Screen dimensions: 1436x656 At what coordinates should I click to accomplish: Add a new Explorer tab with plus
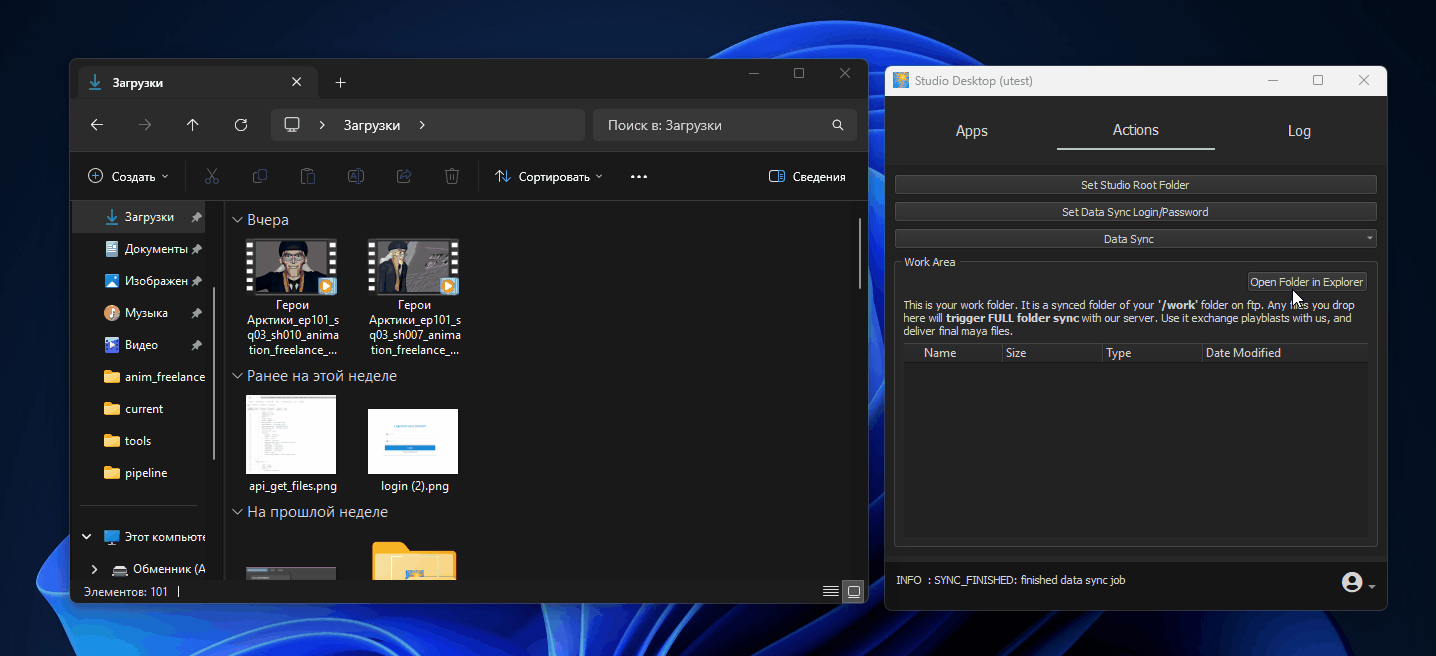(x=340, y=83)
